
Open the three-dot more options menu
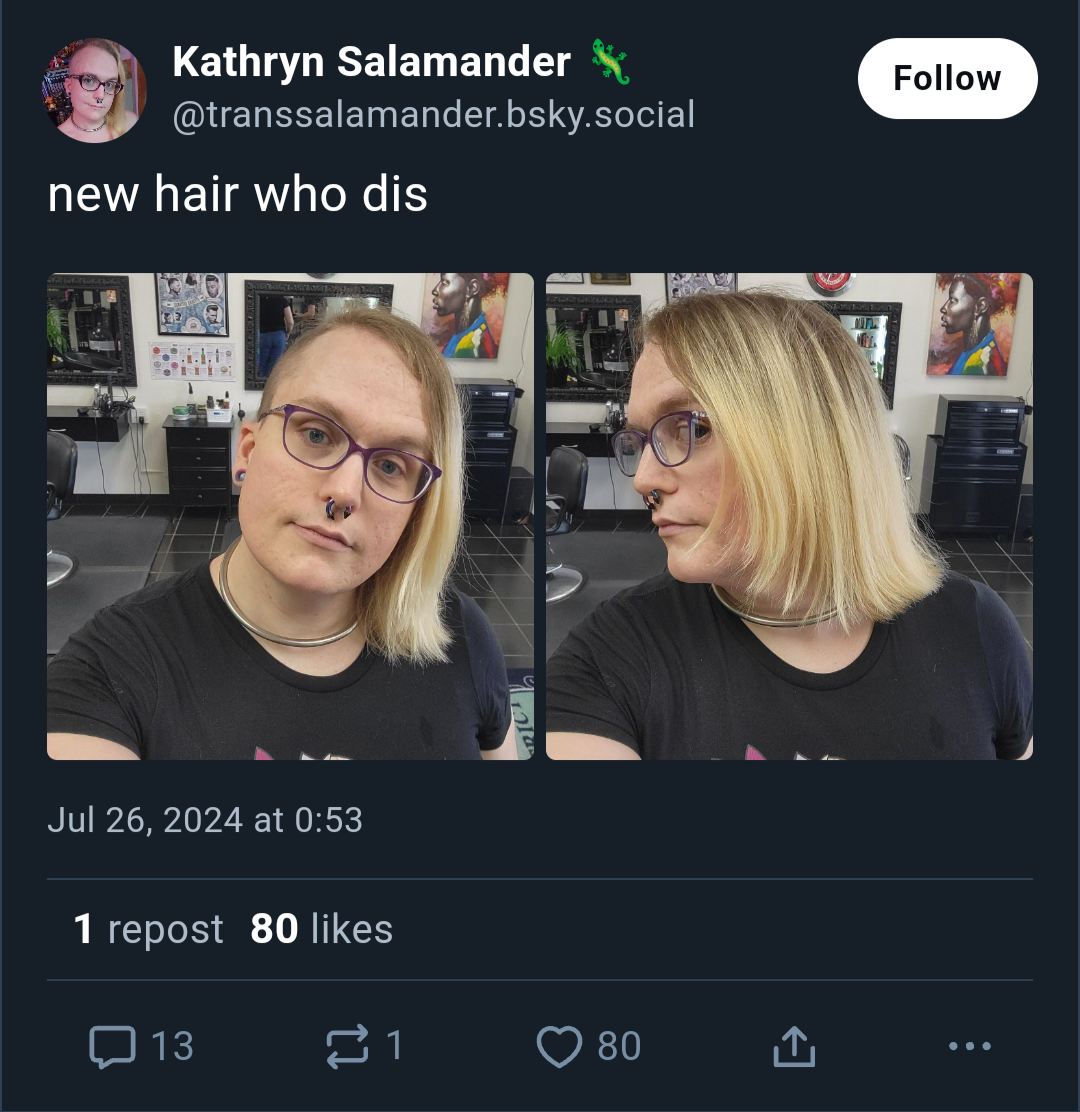coord(969,1045)
